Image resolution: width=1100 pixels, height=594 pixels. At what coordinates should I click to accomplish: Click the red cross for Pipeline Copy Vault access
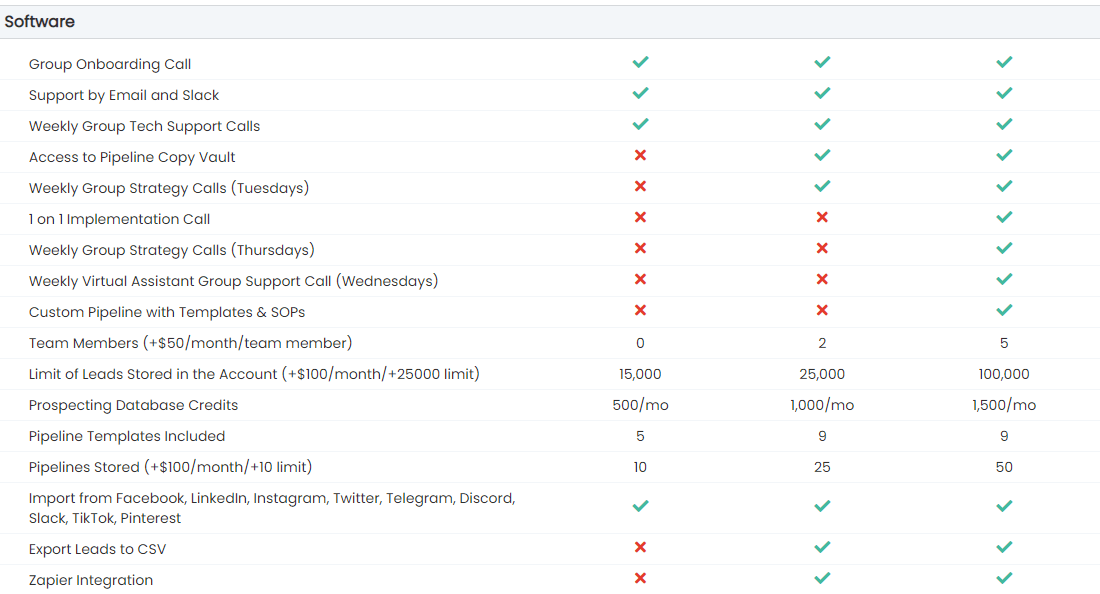640,156
